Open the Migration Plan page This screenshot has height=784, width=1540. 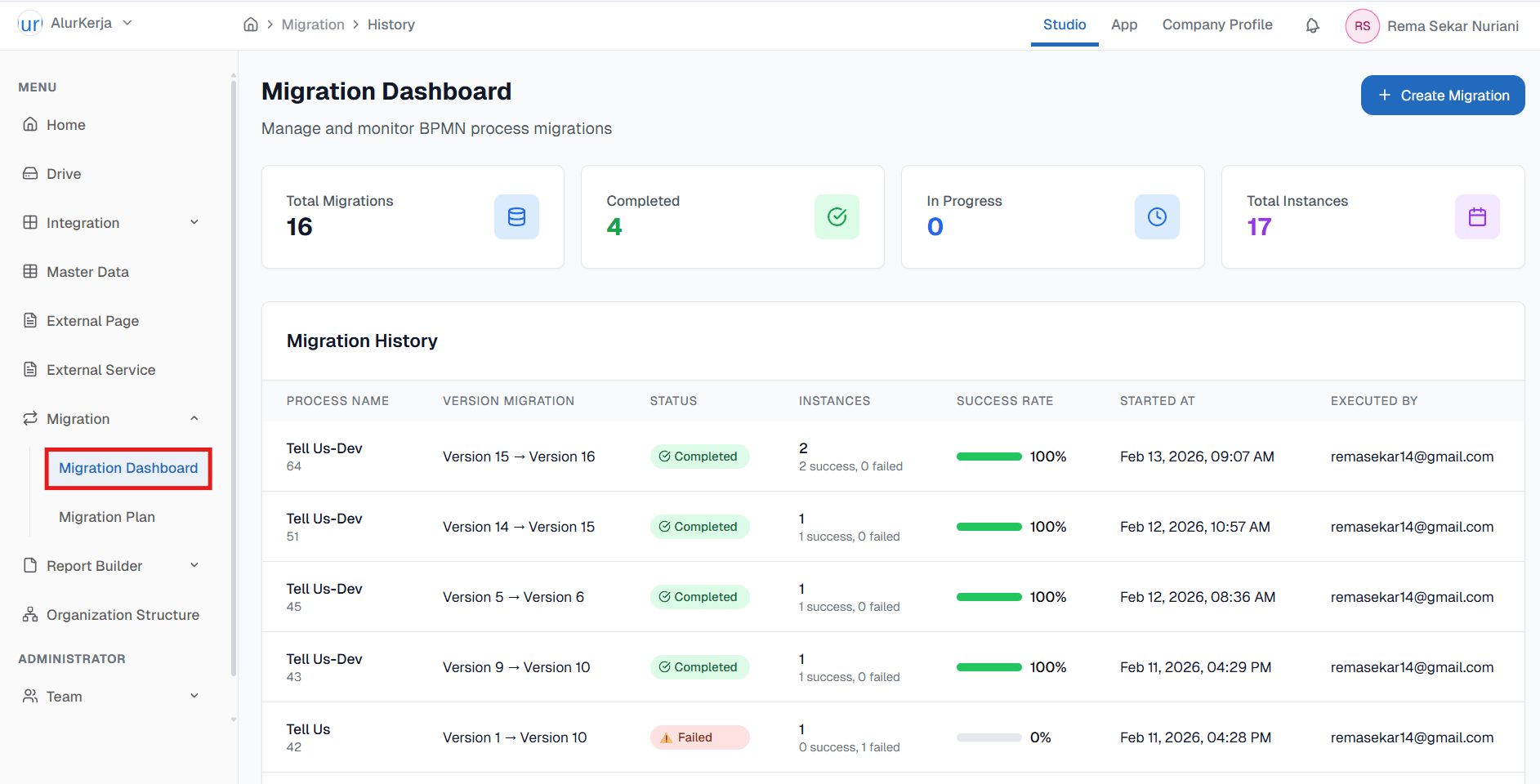tap(107, 516)
